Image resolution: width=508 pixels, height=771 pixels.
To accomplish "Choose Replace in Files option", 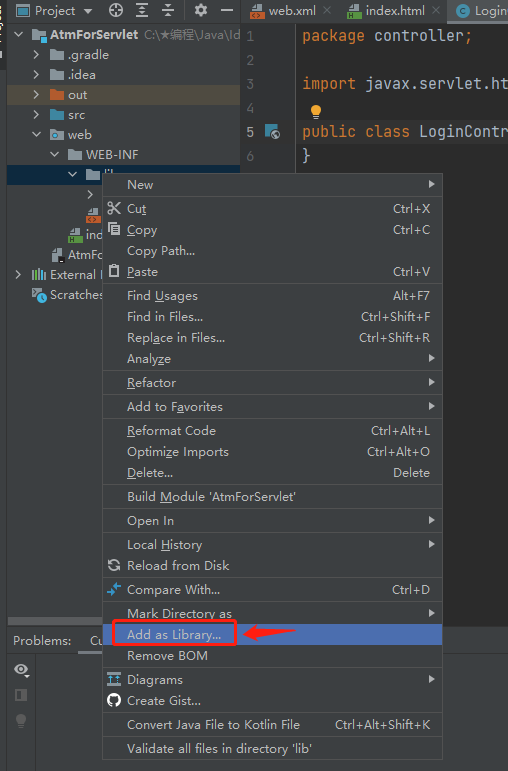I will pyautogui.click(x=272, y=338).
